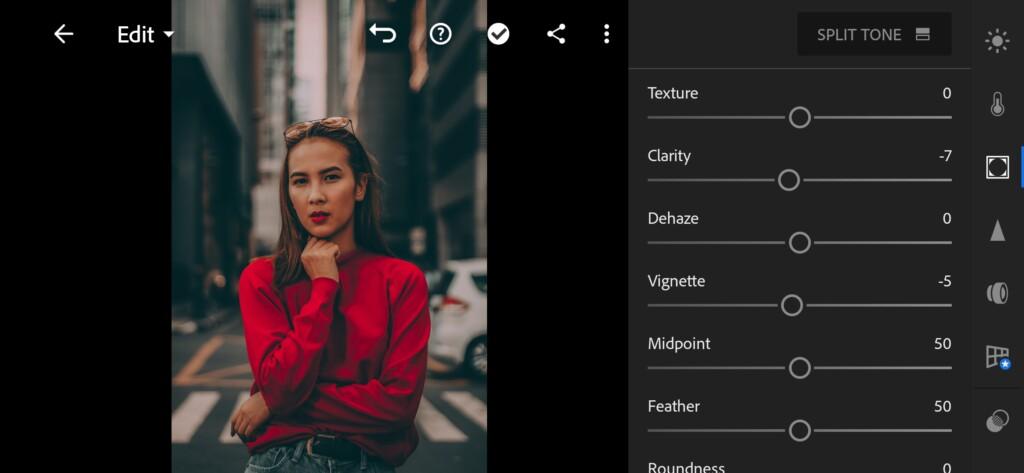Open the Optics panel lens icon
Screen dimensions: 1024x473
[x=997, y=293]
